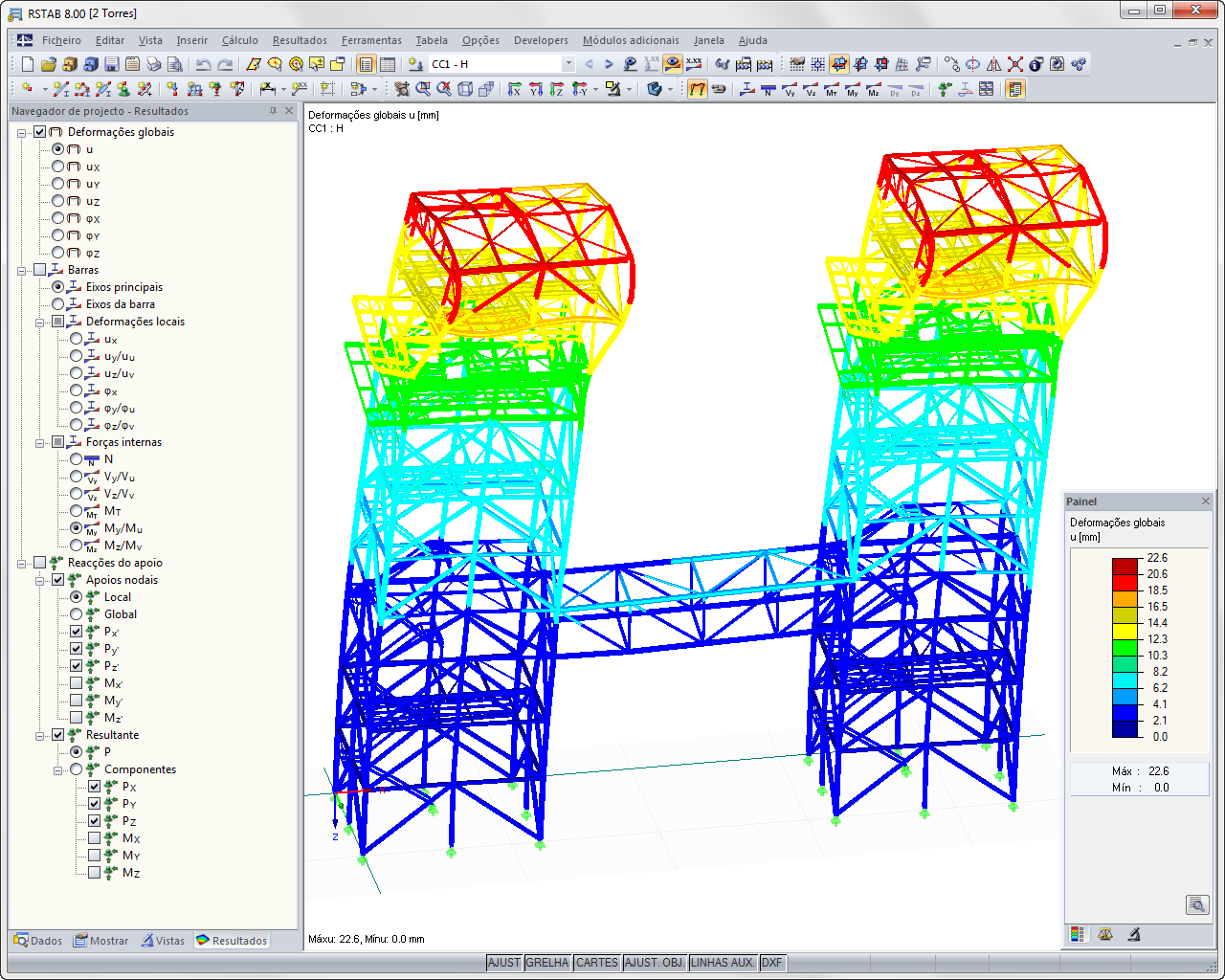Show MT torsional moment toolbar icon
The height and width of the screenshot is (980, 1225).
click(x=832, y=89)
